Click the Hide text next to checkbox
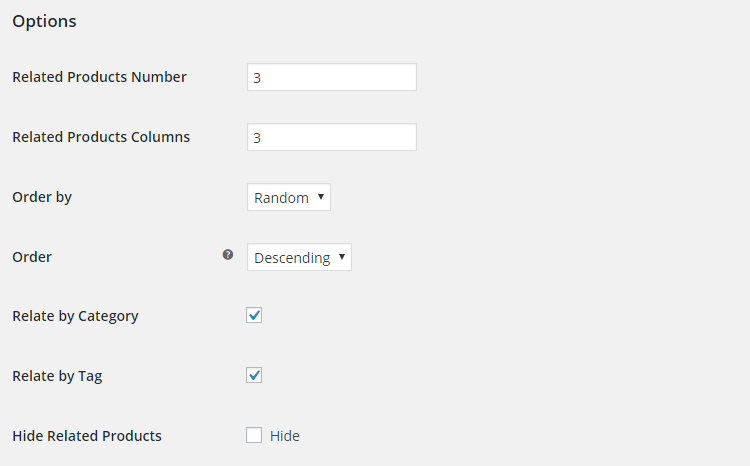The height and width of the screenshot is (466, 750). [x=285, y=436]
